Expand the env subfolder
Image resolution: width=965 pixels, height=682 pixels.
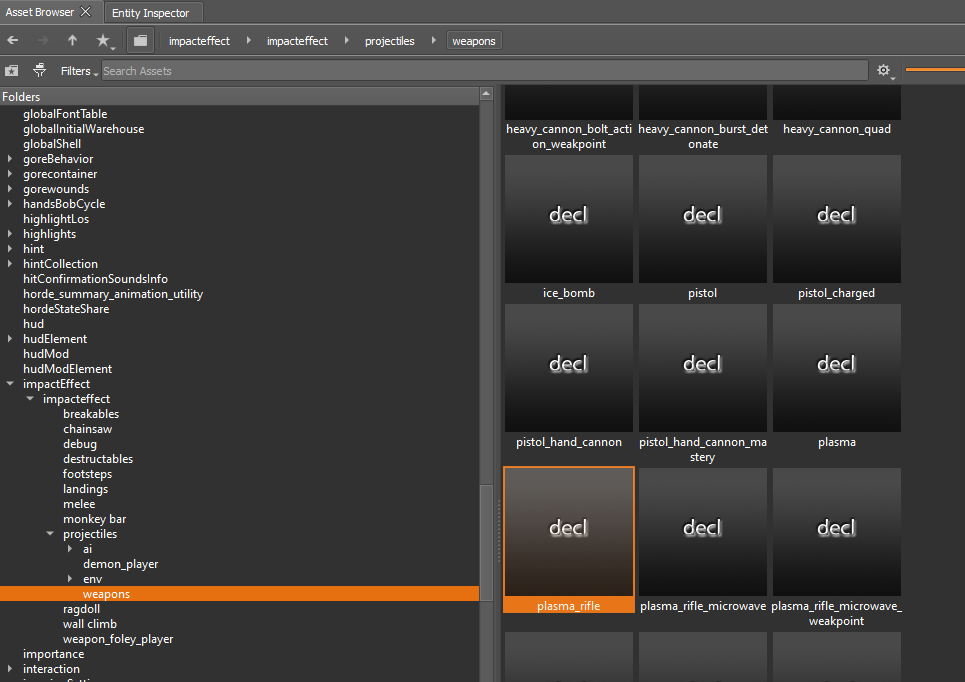[x=70, y=579]
